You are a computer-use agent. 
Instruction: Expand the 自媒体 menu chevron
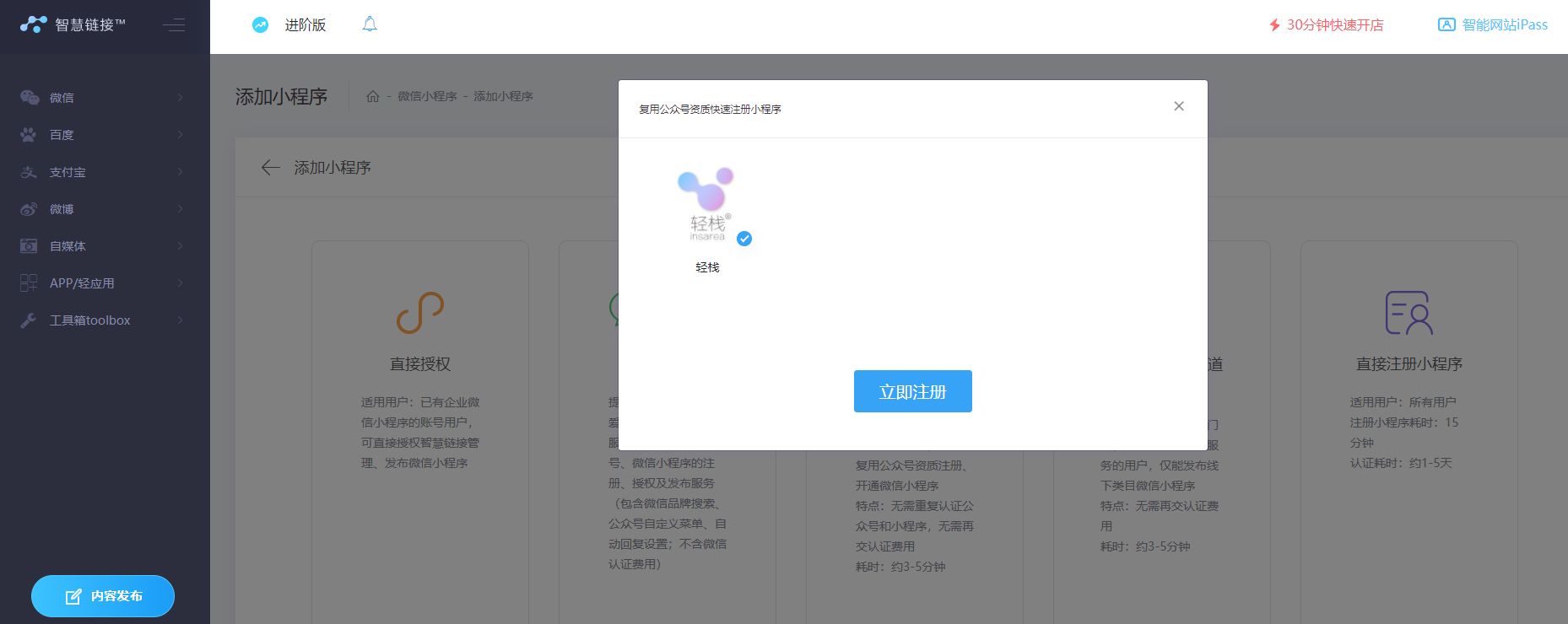tap(181, 246)
